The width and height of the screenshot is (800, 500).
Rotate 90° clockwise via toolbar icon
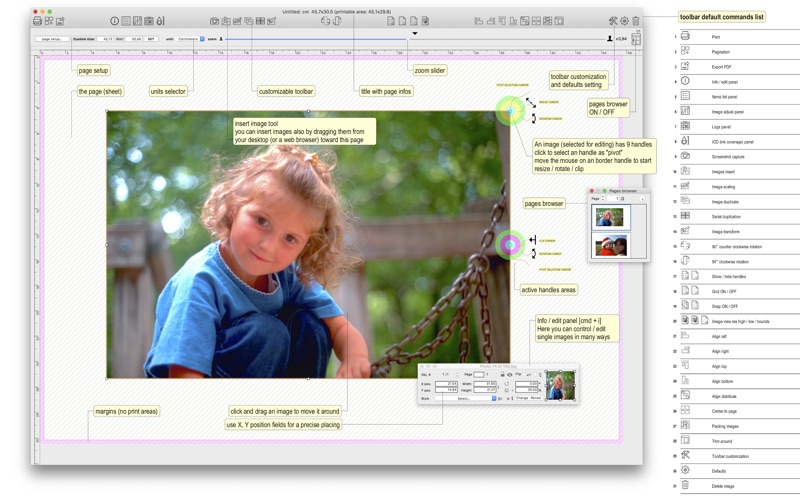pos(337,21)
